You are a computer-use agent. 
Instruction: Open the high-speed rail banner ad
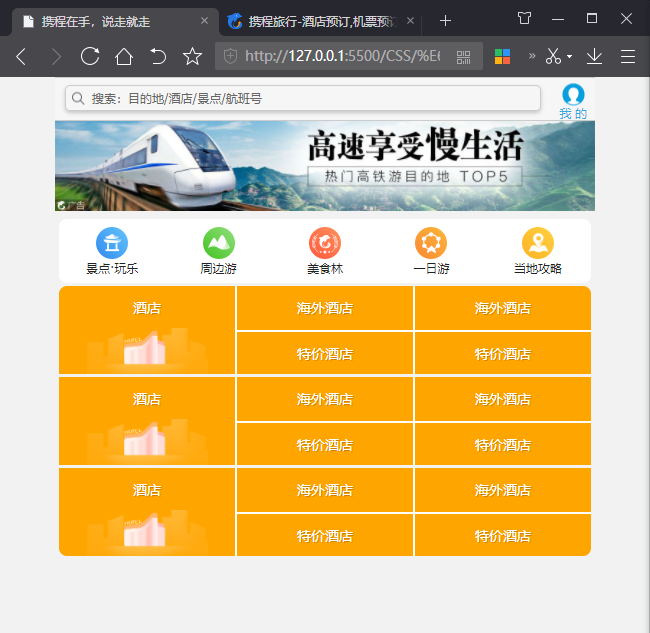pyautogui.click(x=325, y=166)
